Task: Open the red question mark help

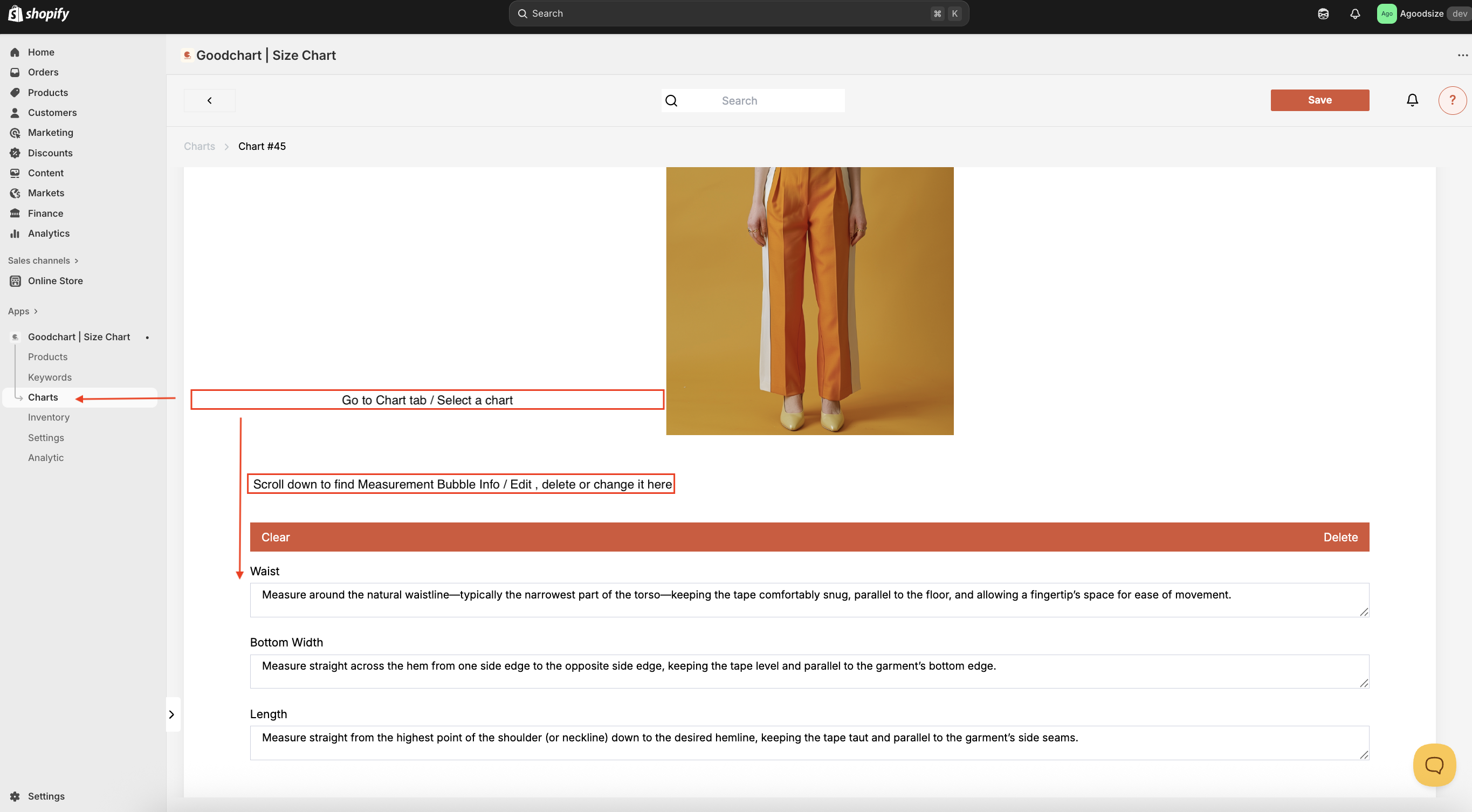Action: [1452, 101]
